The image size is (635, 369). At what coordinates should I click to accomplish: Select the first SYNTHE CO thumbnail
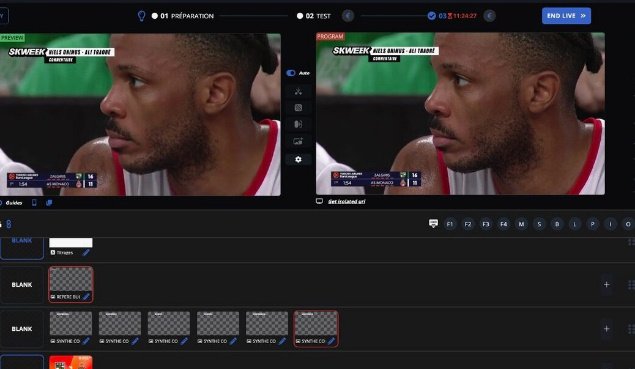pos(71,324)
